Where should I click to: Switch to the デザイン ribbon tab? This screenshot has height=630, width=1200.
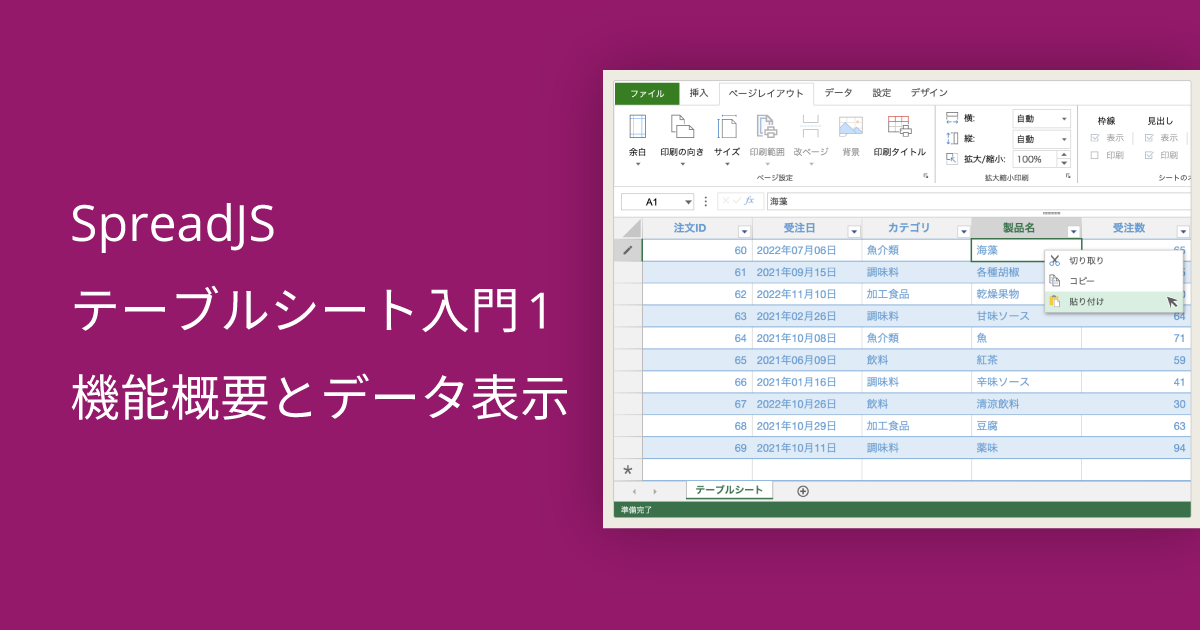click(x=929, y=92)
